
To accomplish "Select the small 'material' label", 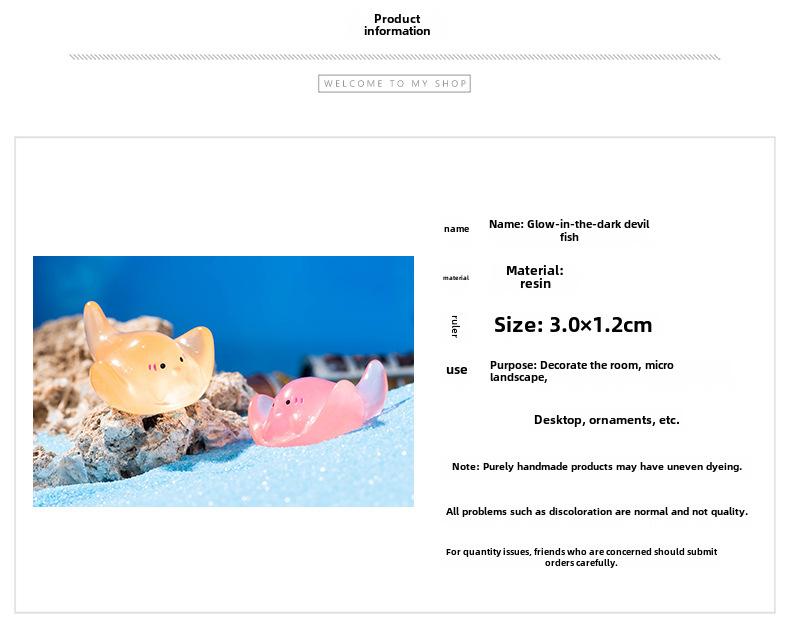I will pyautogui.click(x=456, y=278).
